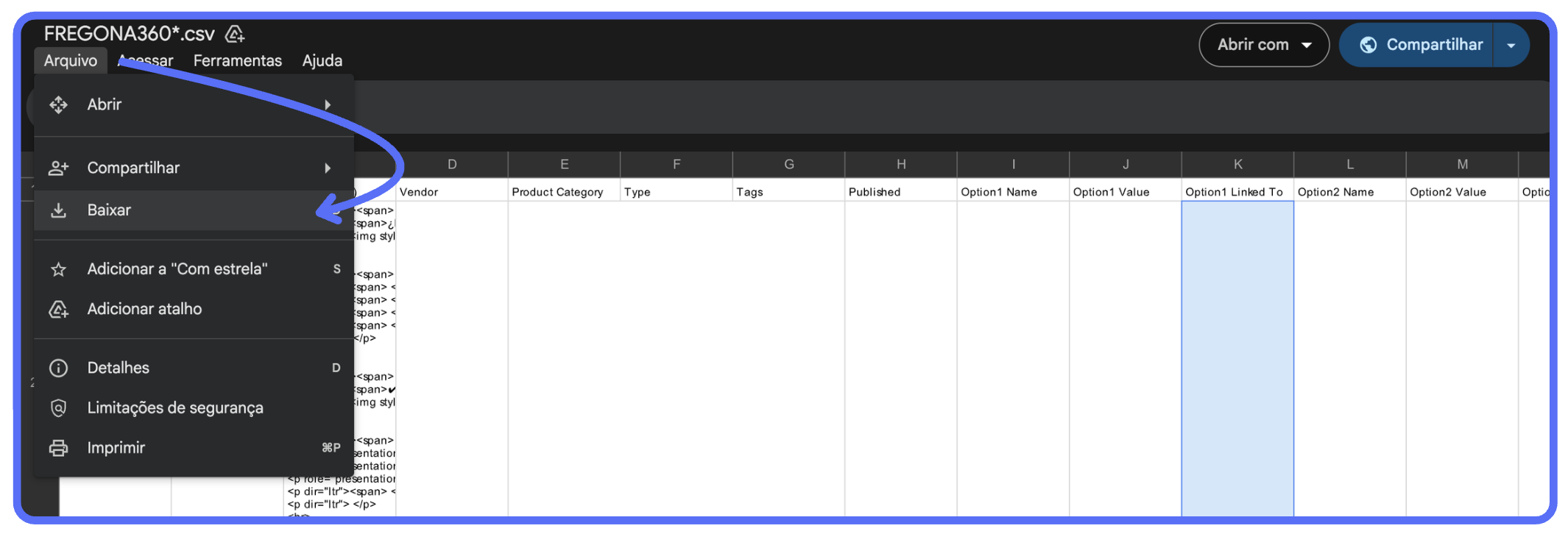Viewport: 1568px width, 534px height.
Task: Open the Abrir com dropdown
Action: [x=1263, y=45]
